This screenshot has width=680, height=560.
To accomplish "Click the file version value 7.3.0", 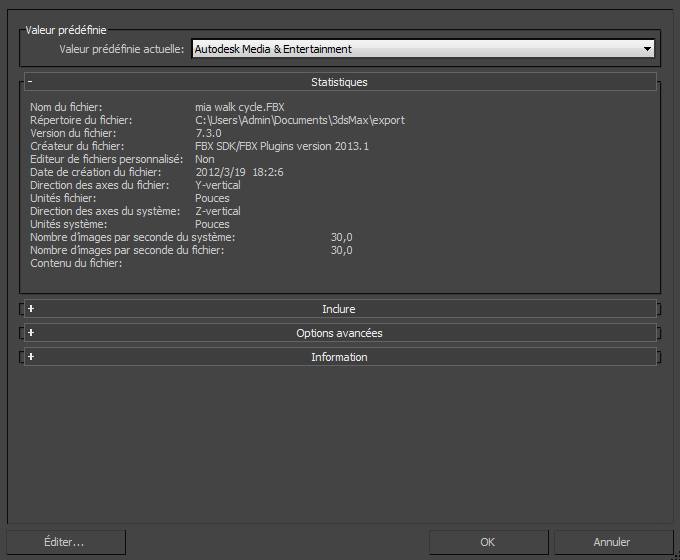I will tap(208, 133).
